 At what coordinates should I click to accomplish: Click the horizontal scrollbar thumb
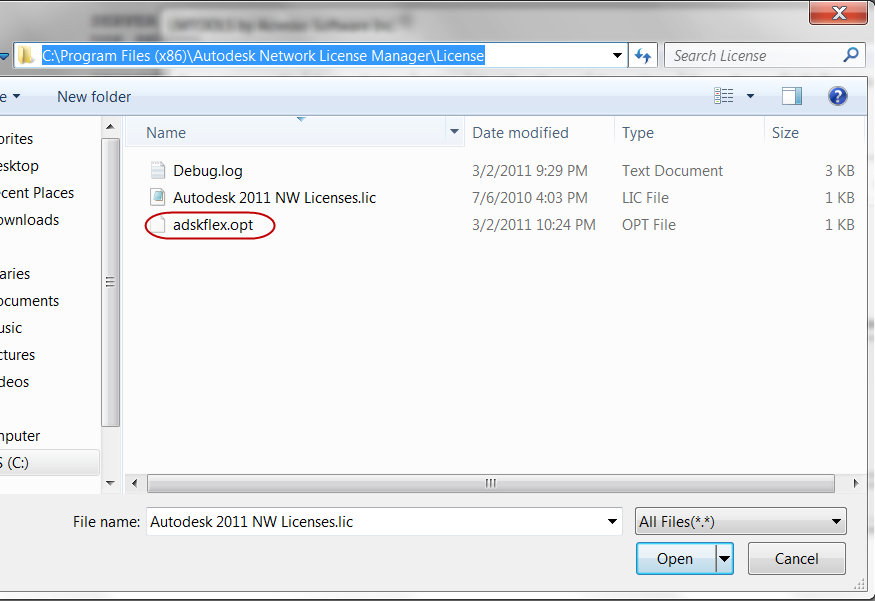(491, 483)
